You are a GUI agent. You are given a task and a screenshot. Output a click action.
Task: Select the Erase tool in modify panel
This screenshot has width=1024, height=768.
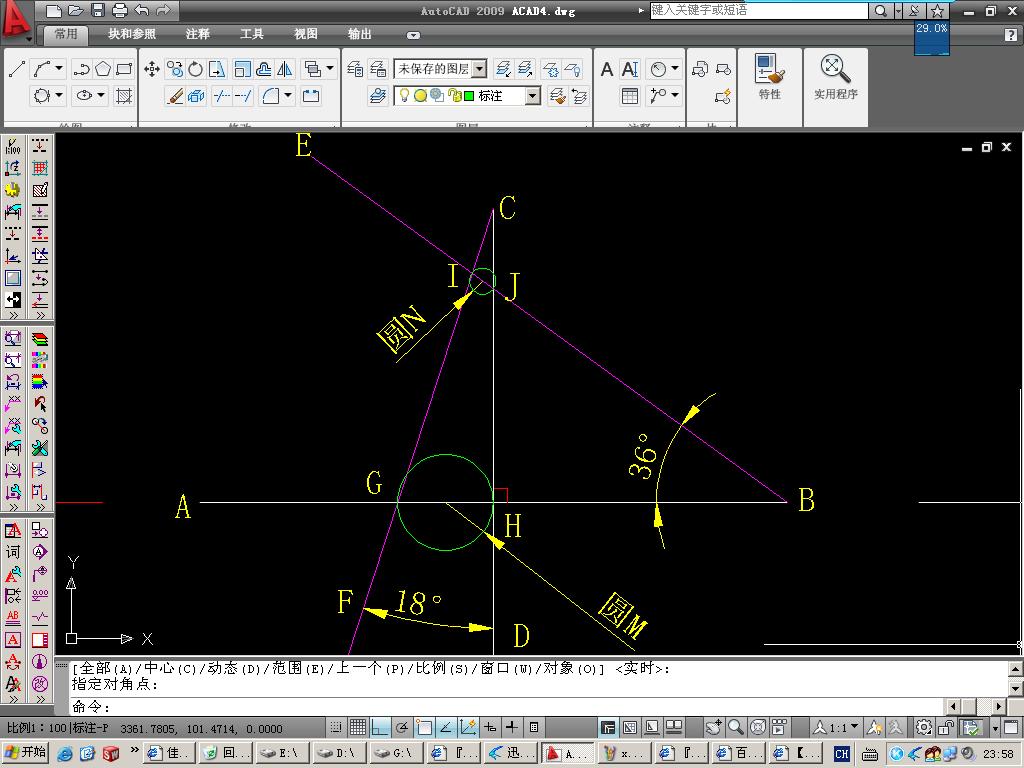click(x=175, y=96)
